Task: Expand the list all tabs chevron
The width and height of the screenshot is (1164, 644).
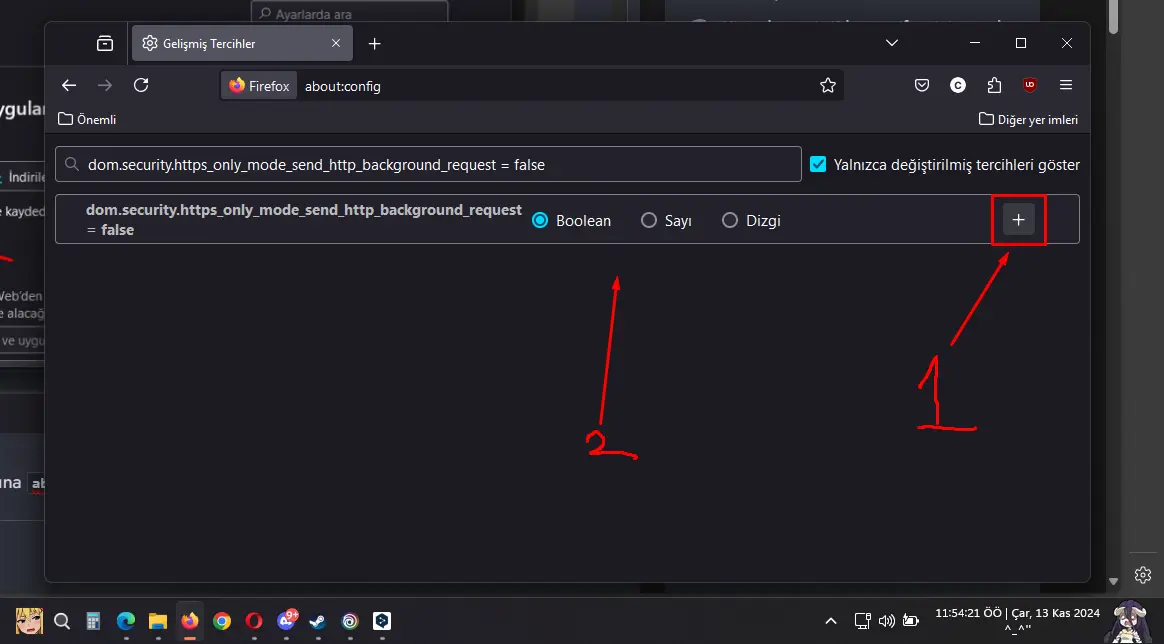Action: pos(892,43)
